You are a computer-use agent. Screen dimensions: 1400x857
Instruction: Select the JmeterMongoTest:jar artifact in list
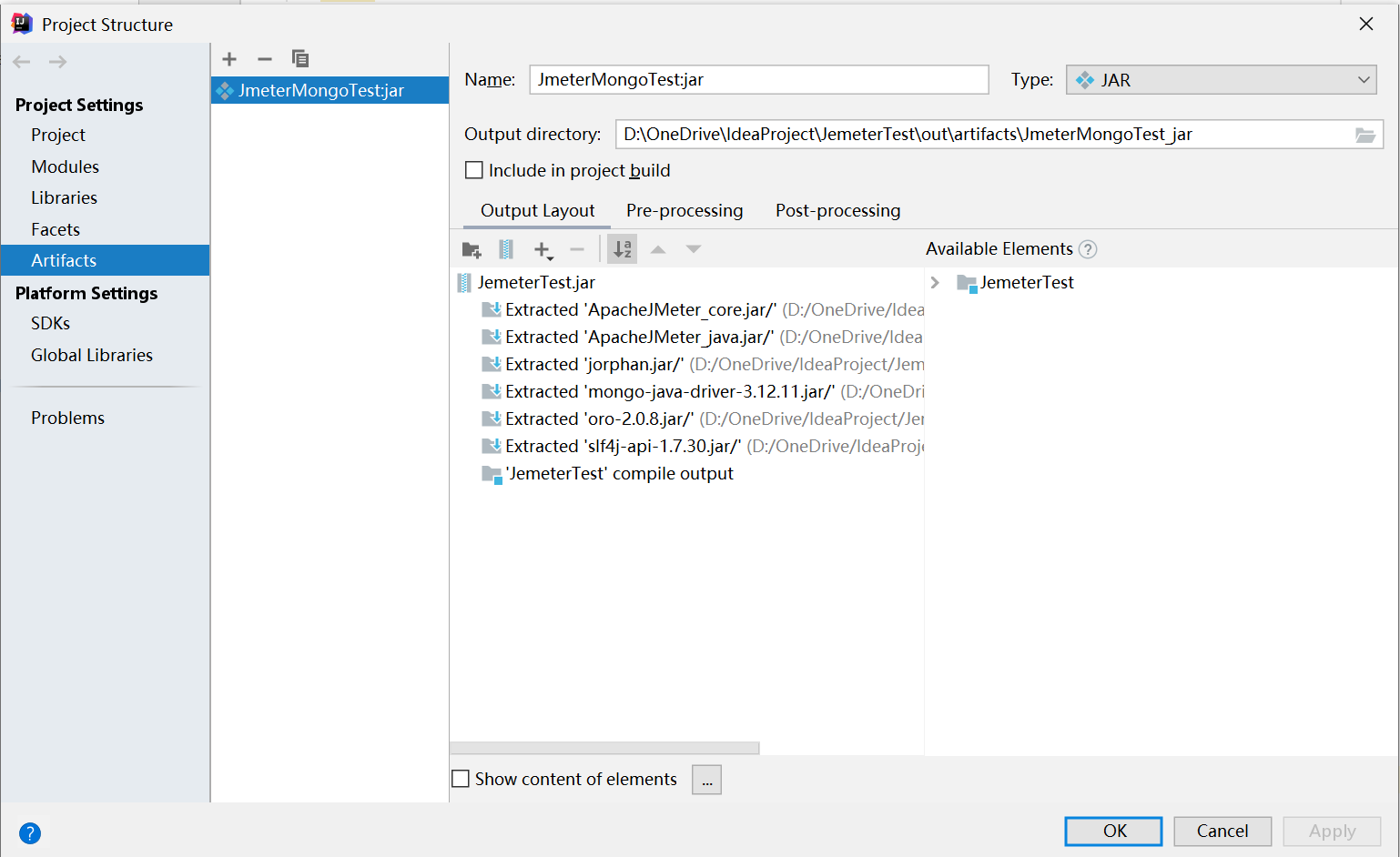click(330, 90)
